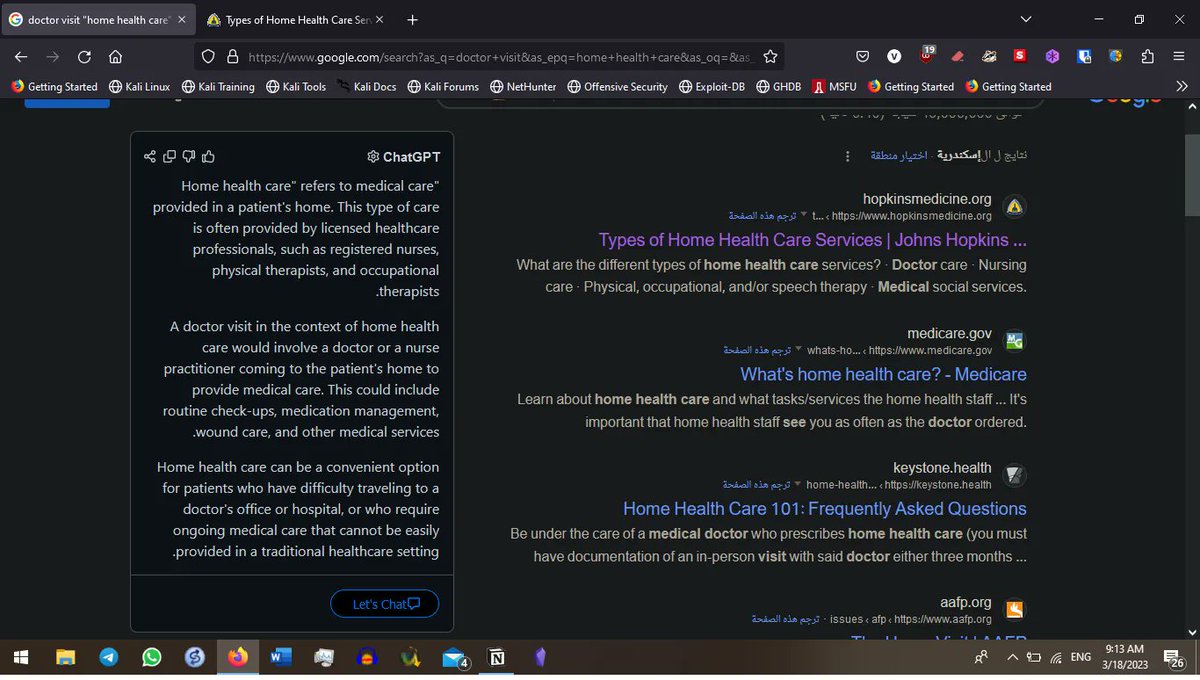
Task: Expand keystone.health result options arrow
Action: click(797, 484)
